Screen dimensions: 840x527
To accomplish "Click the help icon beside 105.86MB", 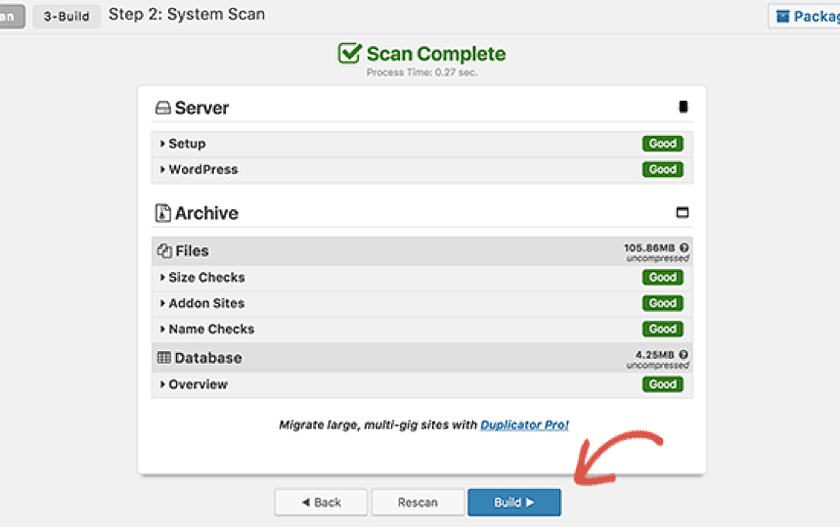I will pyautogui.click(x=684, y=247).
